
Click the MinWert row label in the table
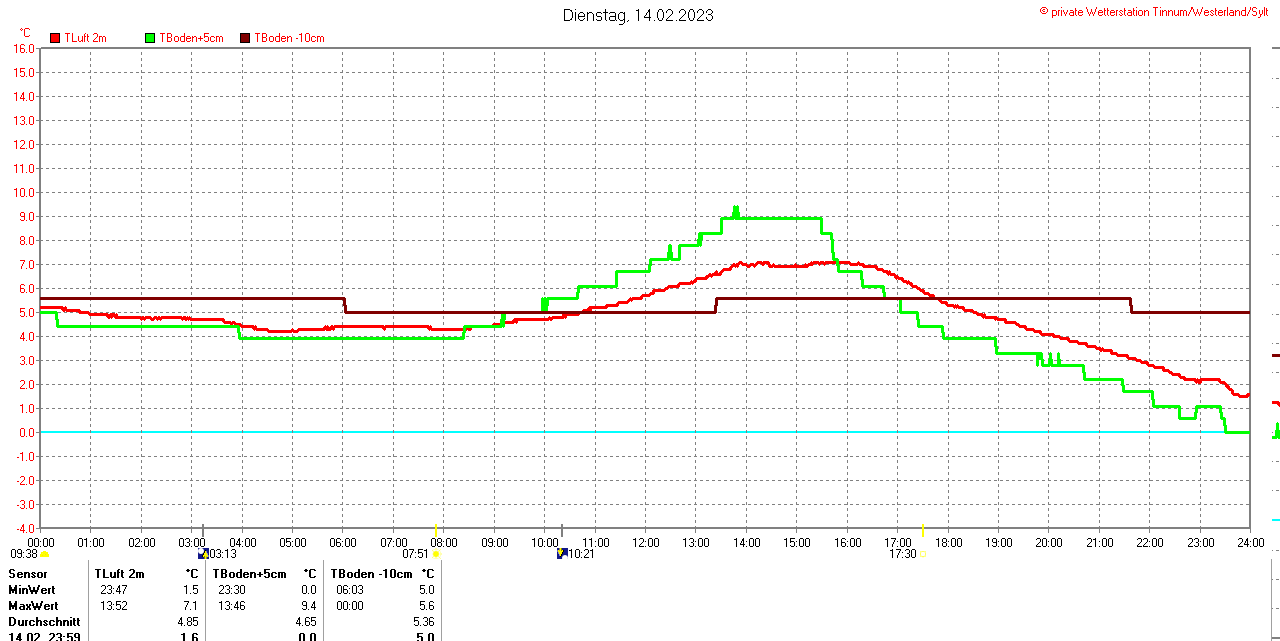click(x=32, y=590)
